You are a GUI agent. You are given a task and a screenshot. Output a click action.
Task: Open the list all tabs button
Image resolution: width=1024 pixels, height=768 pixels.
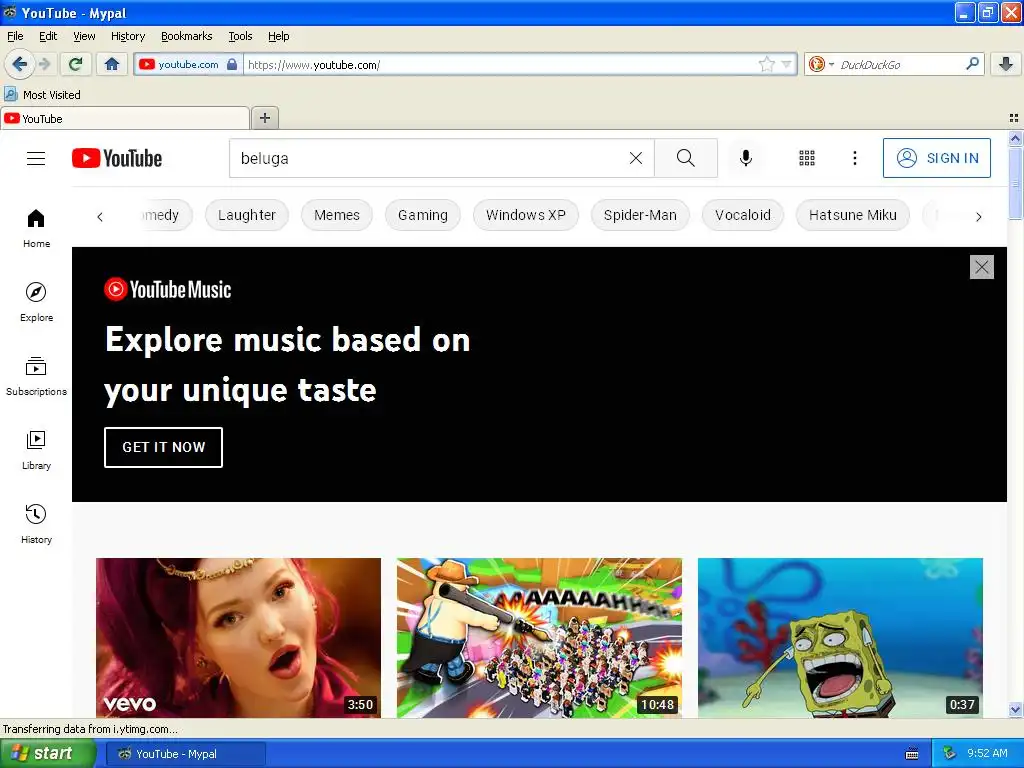[x=1014, y=118]
